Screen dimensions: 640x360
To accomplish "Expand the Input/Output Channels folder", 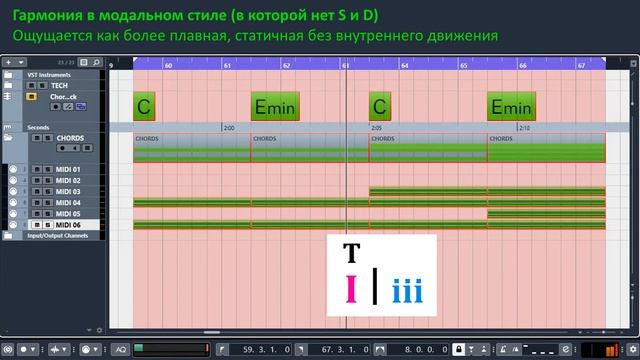I will click(x=8, y=236).
